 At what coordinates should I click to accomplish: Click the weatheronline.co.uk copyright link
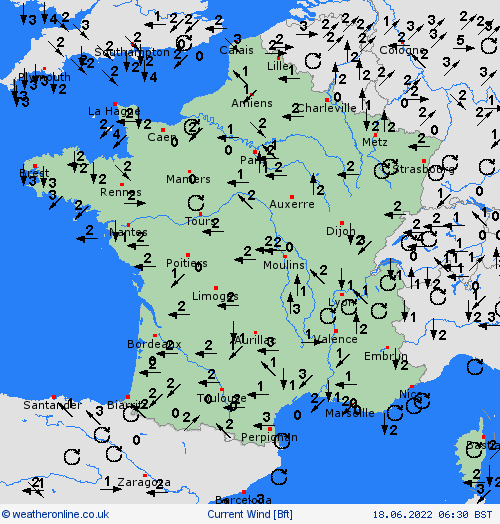pos(55,514)
